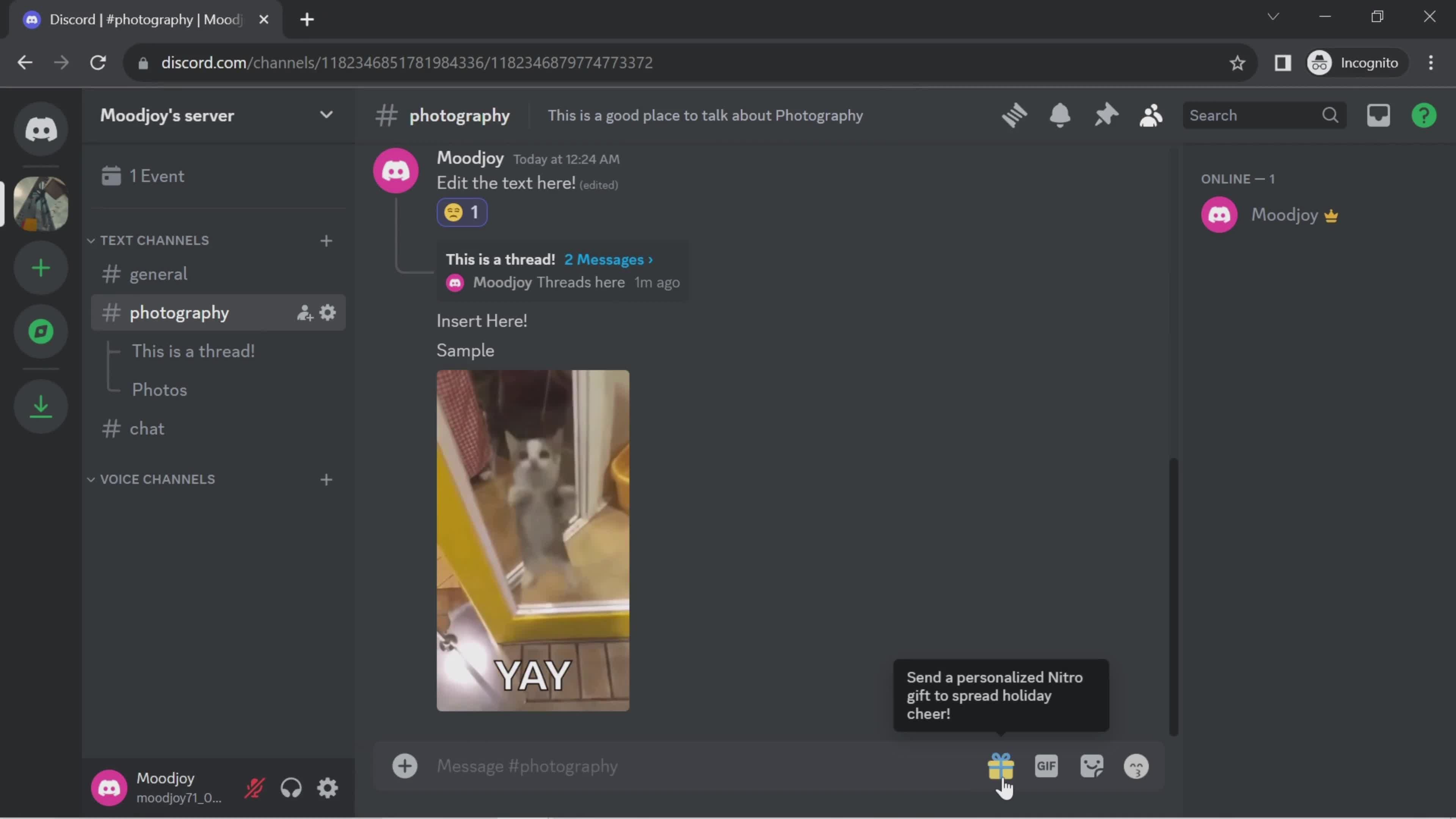Toggle deafen headphones icon
Image resolution: width=1456 pixels, height=819 pixels.
click(x=291, y=788)
